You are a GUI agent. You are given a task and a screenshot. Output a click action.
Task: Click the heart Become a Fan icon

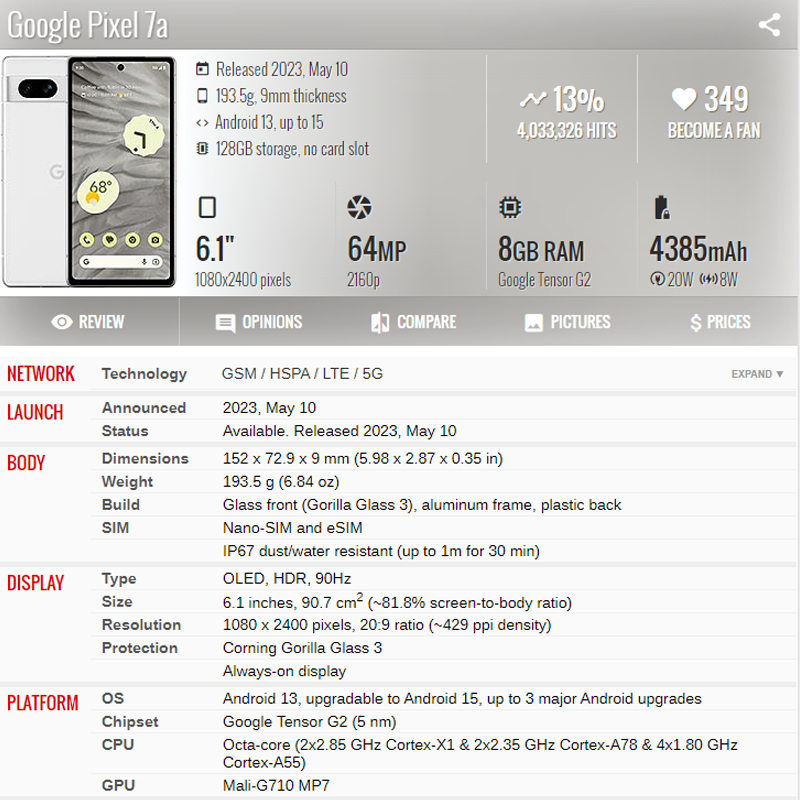click(x=683, y=99)
